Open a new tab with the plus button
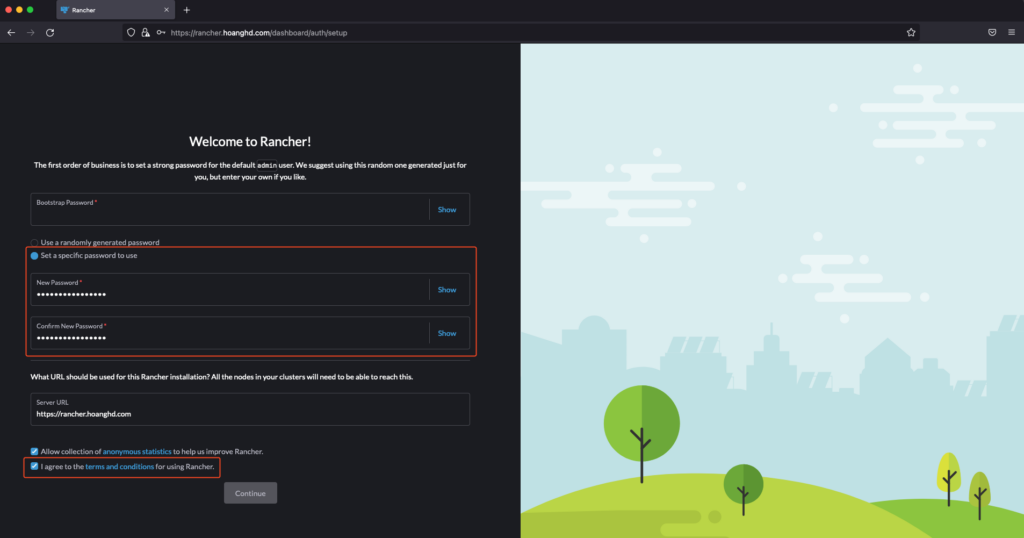Image resolution: width=1024 pixels, height=538 pixels. pyautogui.click(x=187, y=10)
